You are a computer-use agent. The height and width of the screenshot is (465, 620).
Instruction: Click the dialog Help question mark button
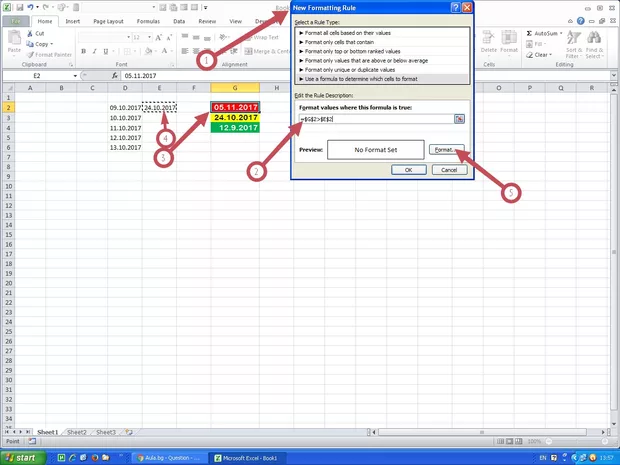tap(456, 8)
